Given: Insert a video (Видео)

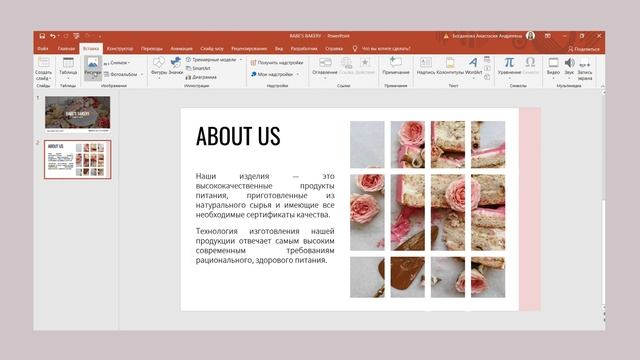Looking at the screenshot, I should [553, 67].
